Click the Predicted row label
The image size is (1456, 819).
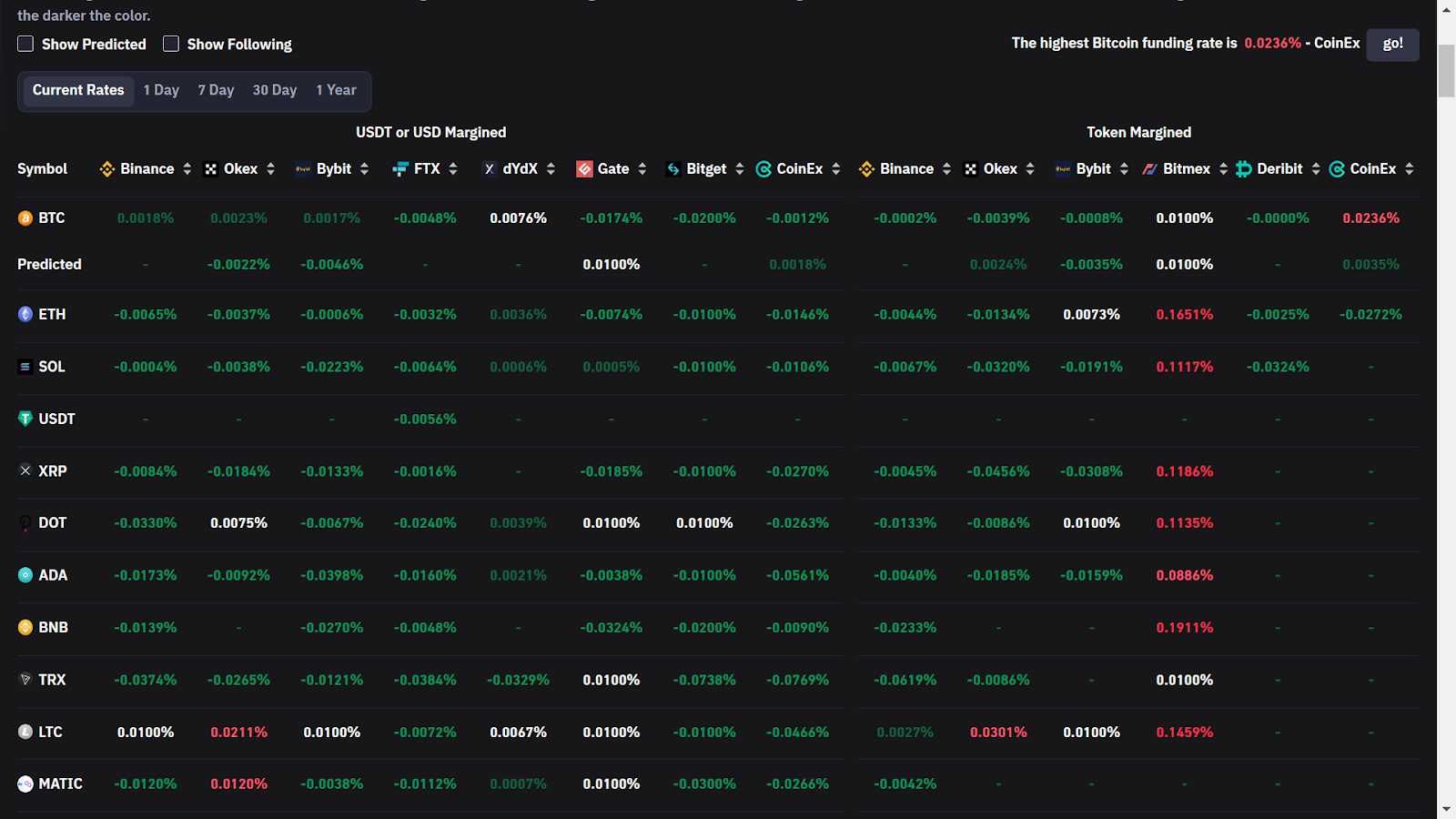click(49, 264)
